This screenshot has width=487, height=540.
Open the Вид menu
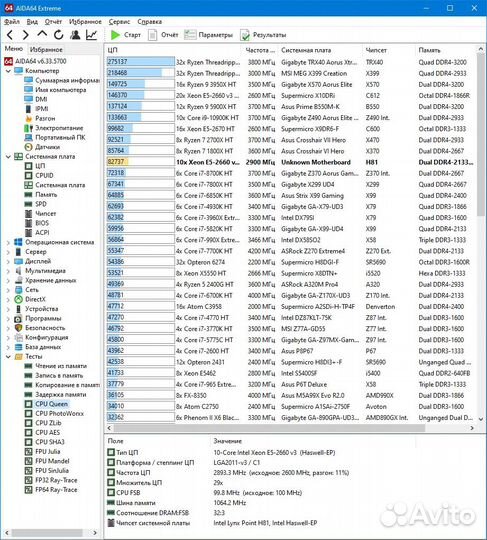[32, 22]
